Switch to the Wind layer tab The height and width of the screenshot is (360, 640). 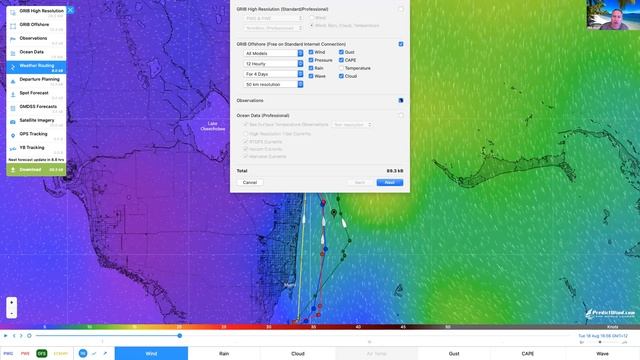pyautogui.click(x=151, y=353)
